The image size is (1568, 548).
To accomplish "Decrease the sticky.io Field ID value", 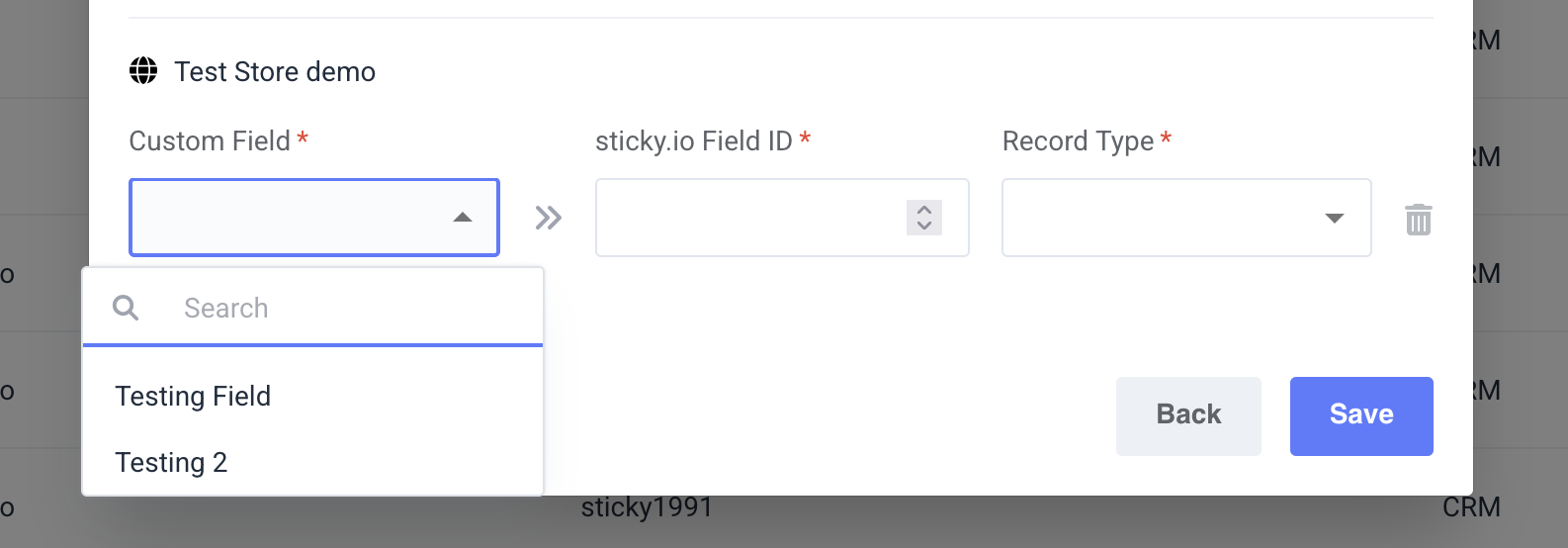I will click(x=924, y=226).
